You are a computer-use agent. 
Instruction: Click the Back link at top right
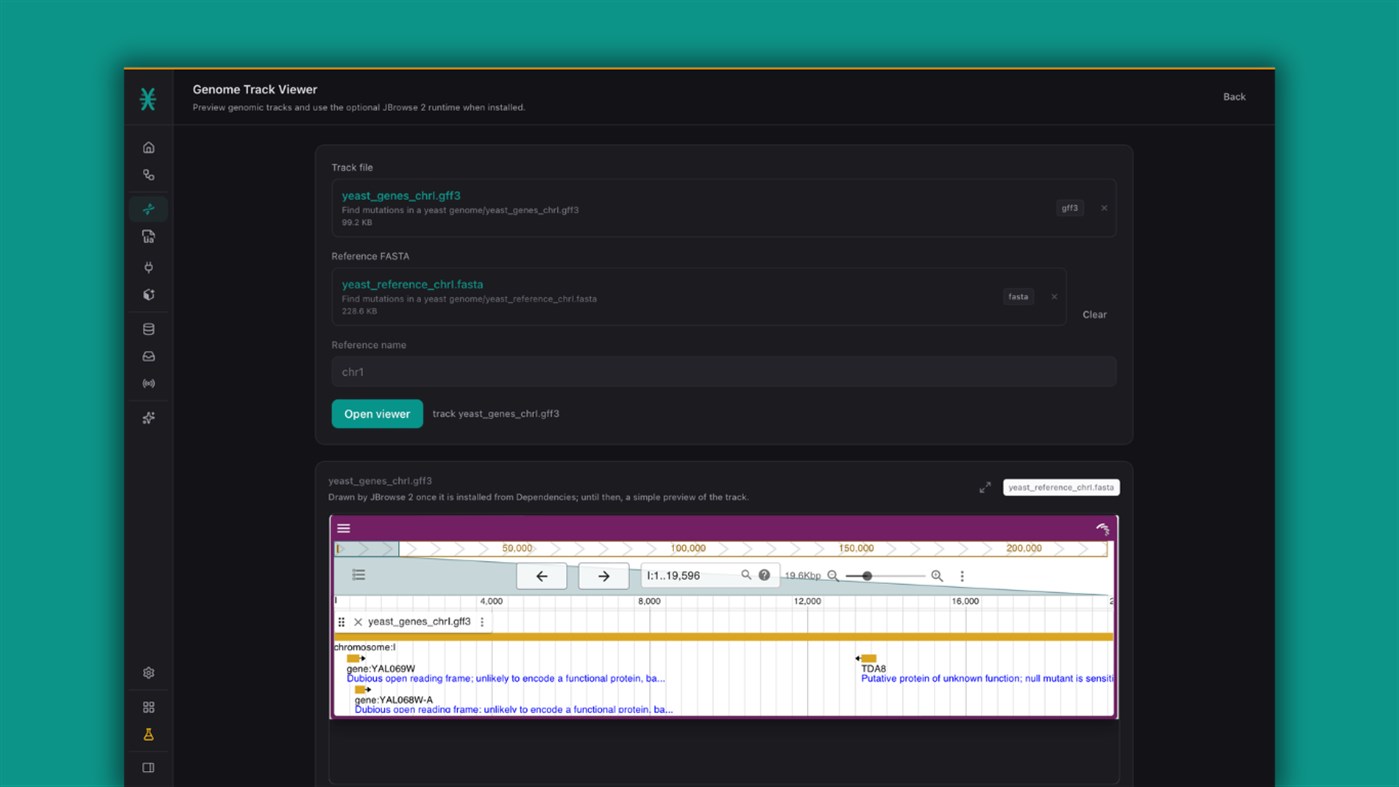(1234, 97)
